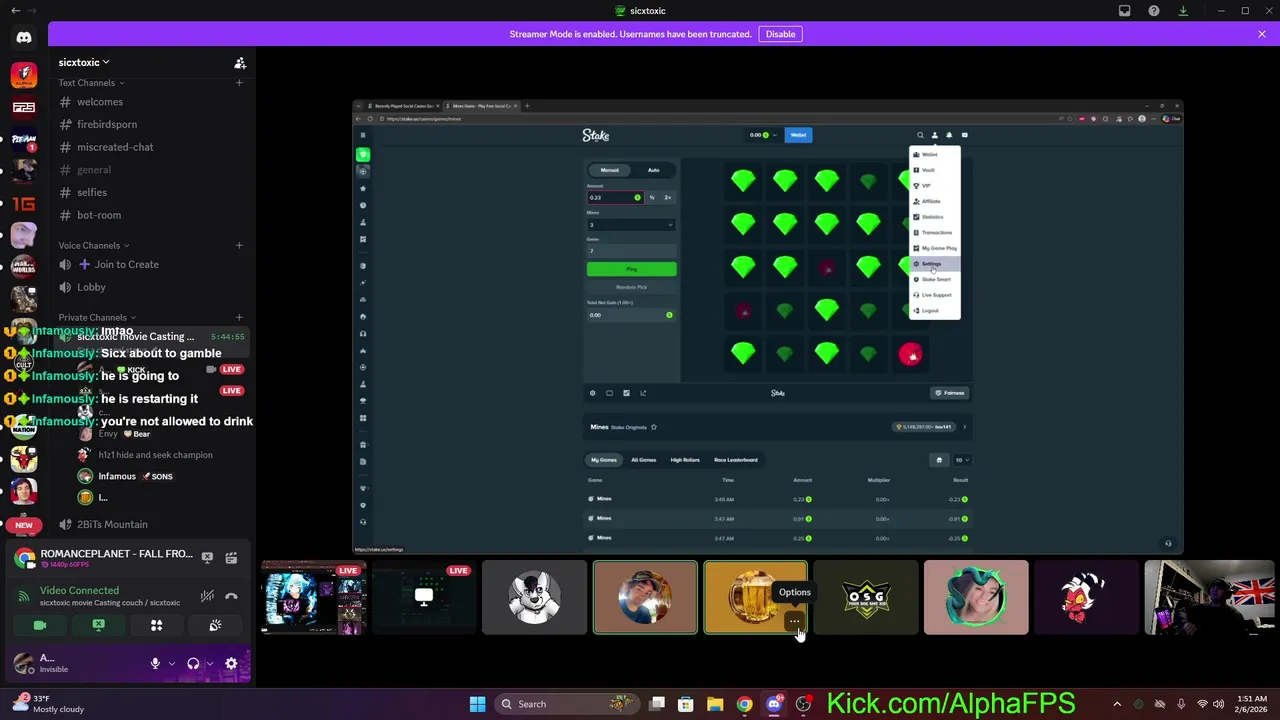This screenshot has height=720, width=1280.
Task: Stop streaming with the screen-X icon in stream panel
Action: pyautogui.click(x=207, y=557)
